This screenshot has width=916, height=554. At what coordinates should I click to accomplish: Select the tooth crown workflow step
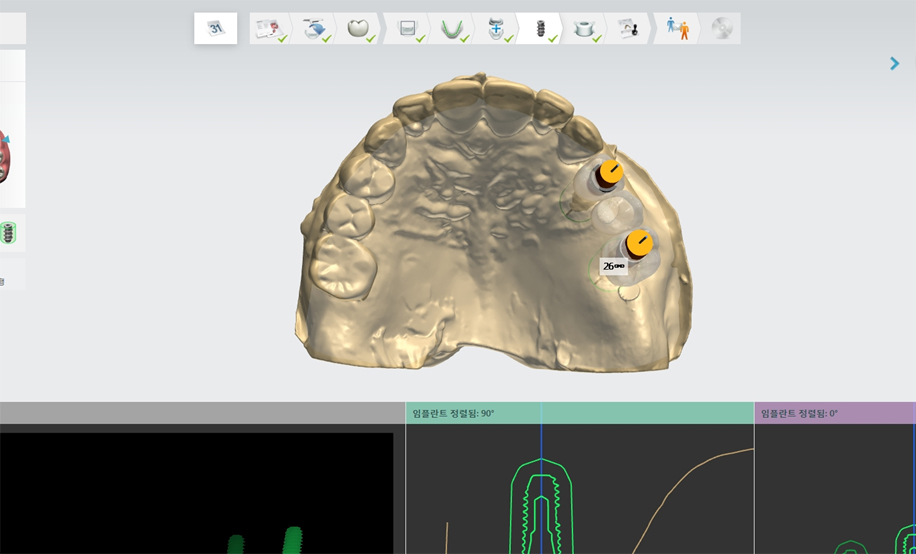coord(358,29)
